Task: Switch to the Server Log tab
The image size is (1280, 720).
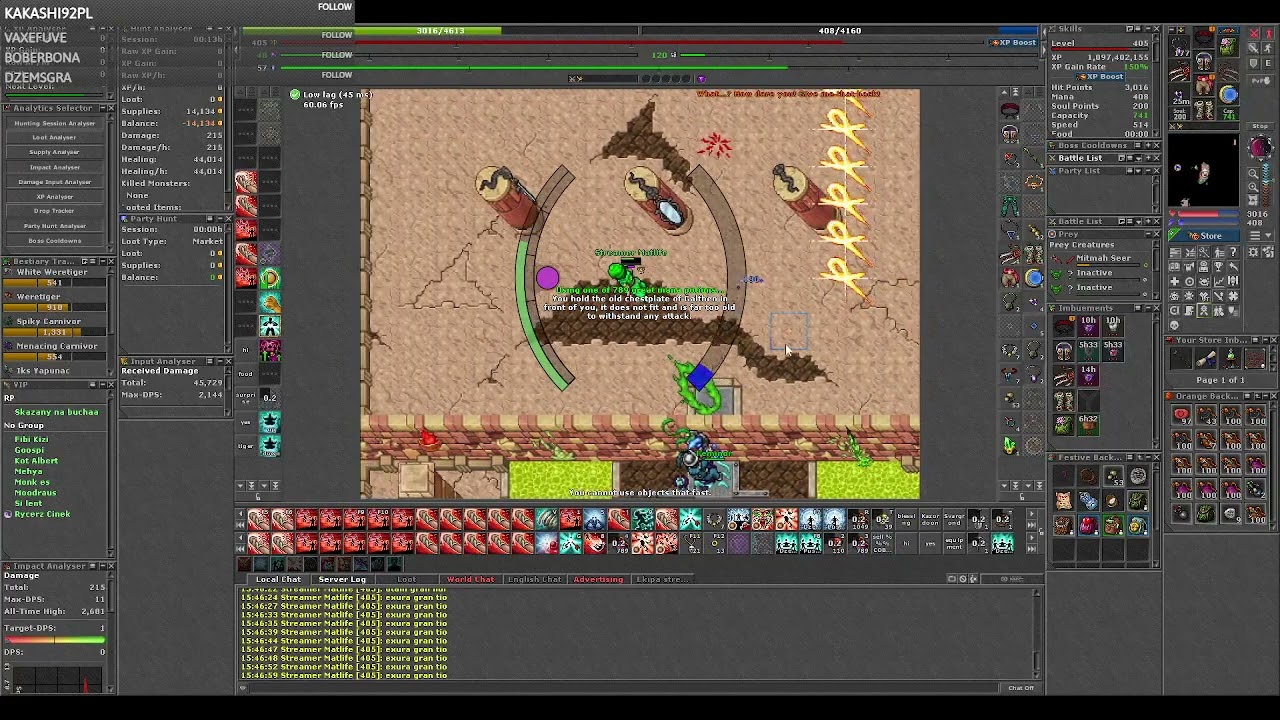Action: 342,579
